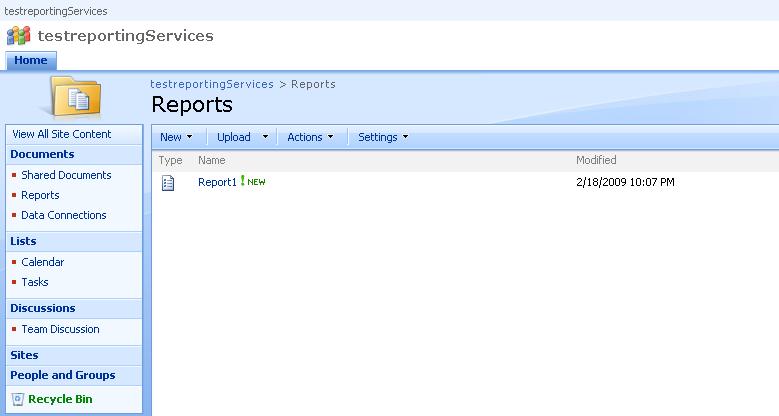Click the top testreportingServices header link

pyautogui.click(x=56, y=11)
